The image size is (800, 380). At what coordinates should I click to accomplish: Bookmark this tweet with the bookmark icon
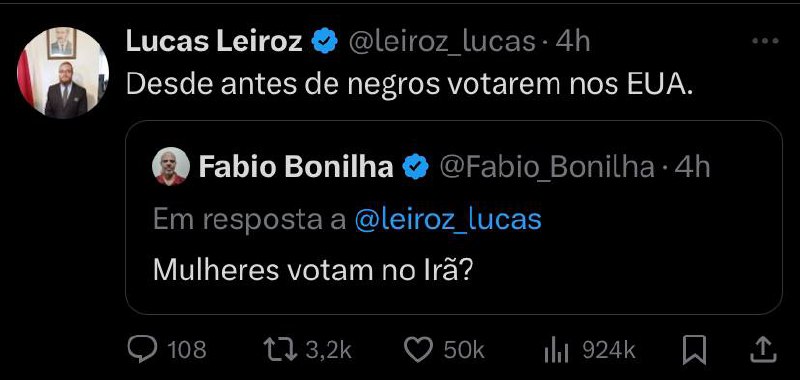point(694,350)
